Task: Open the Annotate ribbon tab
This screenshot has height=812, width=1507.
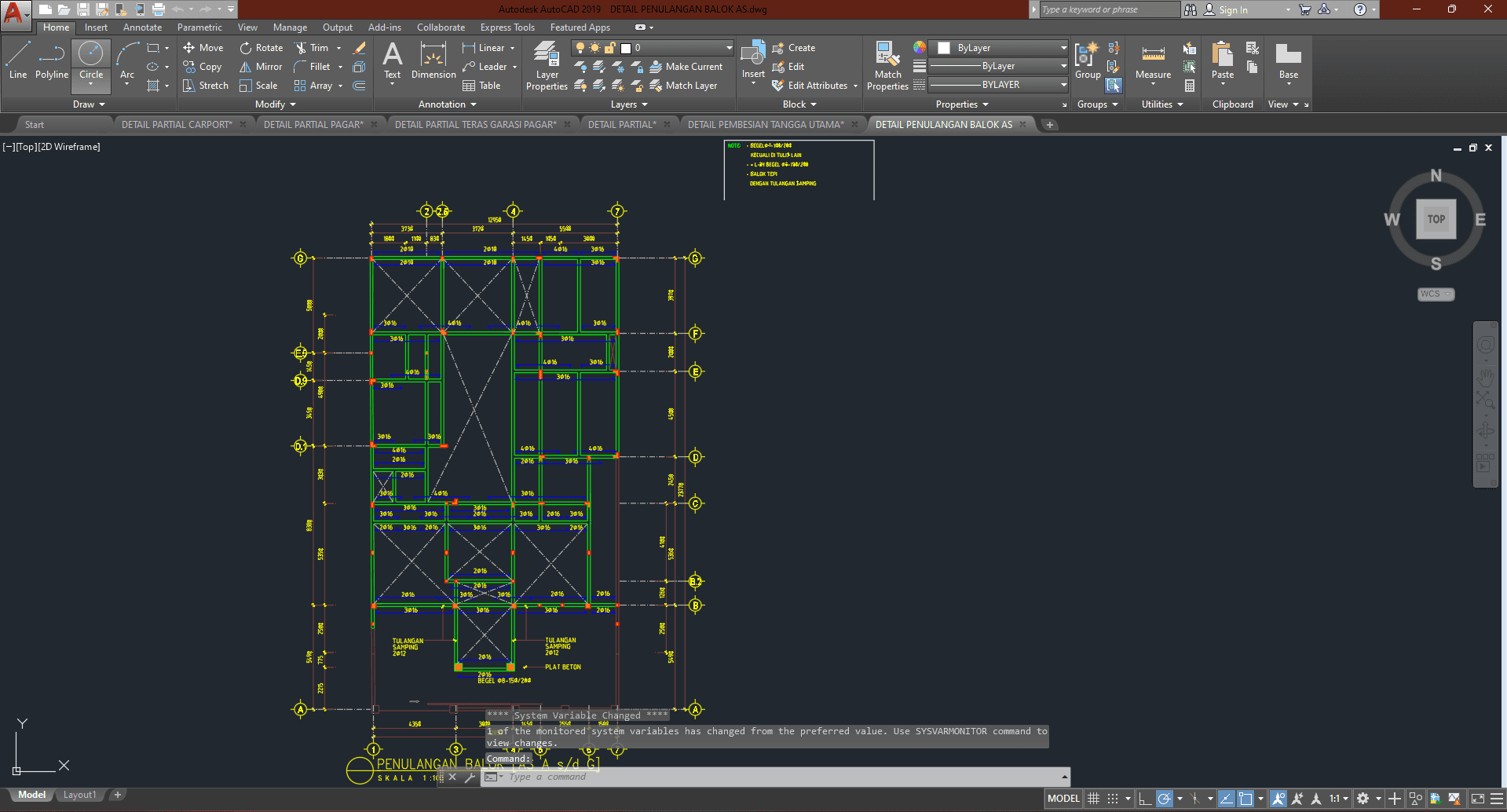Action: coord(142,27)
